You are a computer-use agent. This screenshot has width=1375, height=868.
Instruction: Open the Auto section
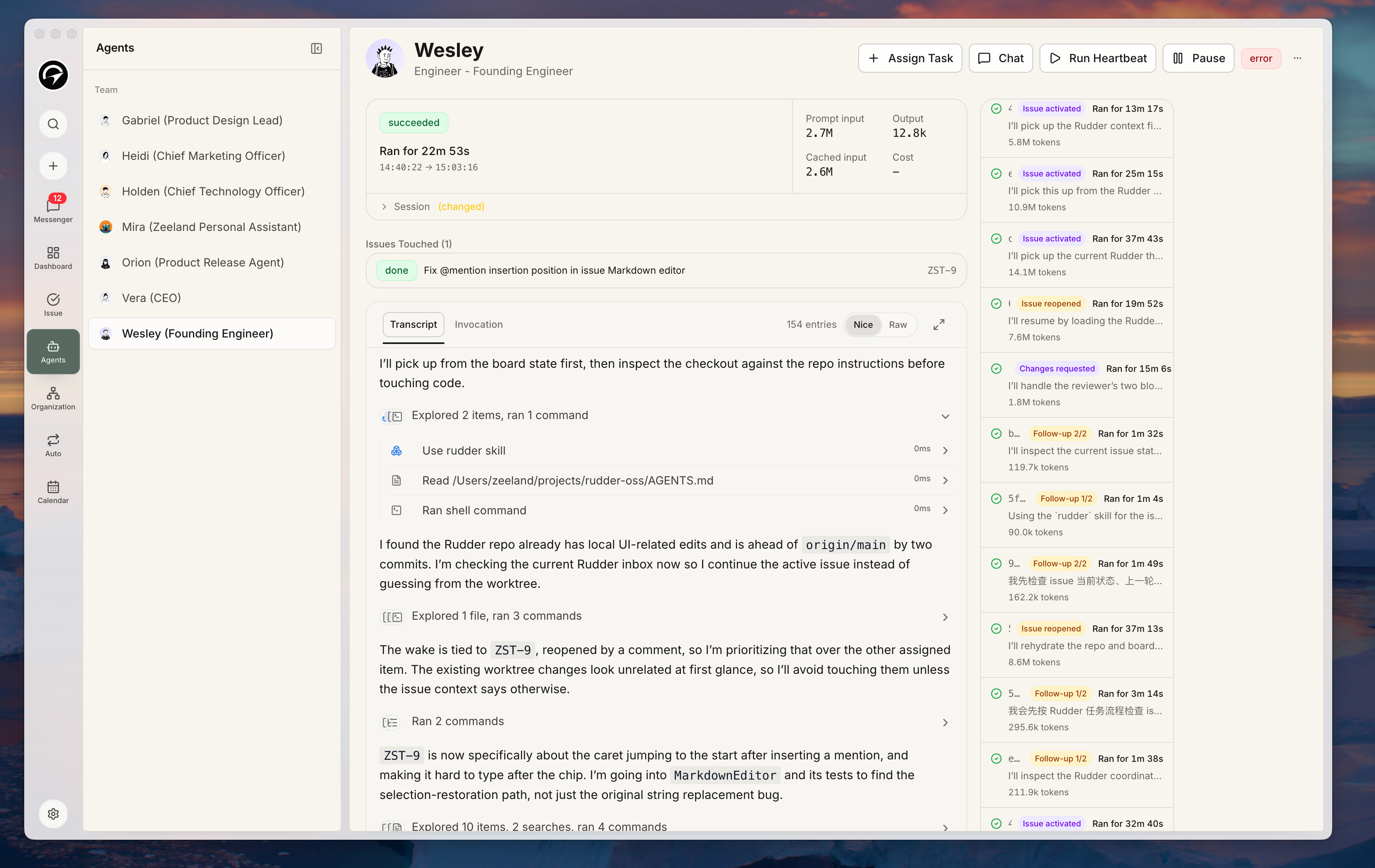(53, 445)
